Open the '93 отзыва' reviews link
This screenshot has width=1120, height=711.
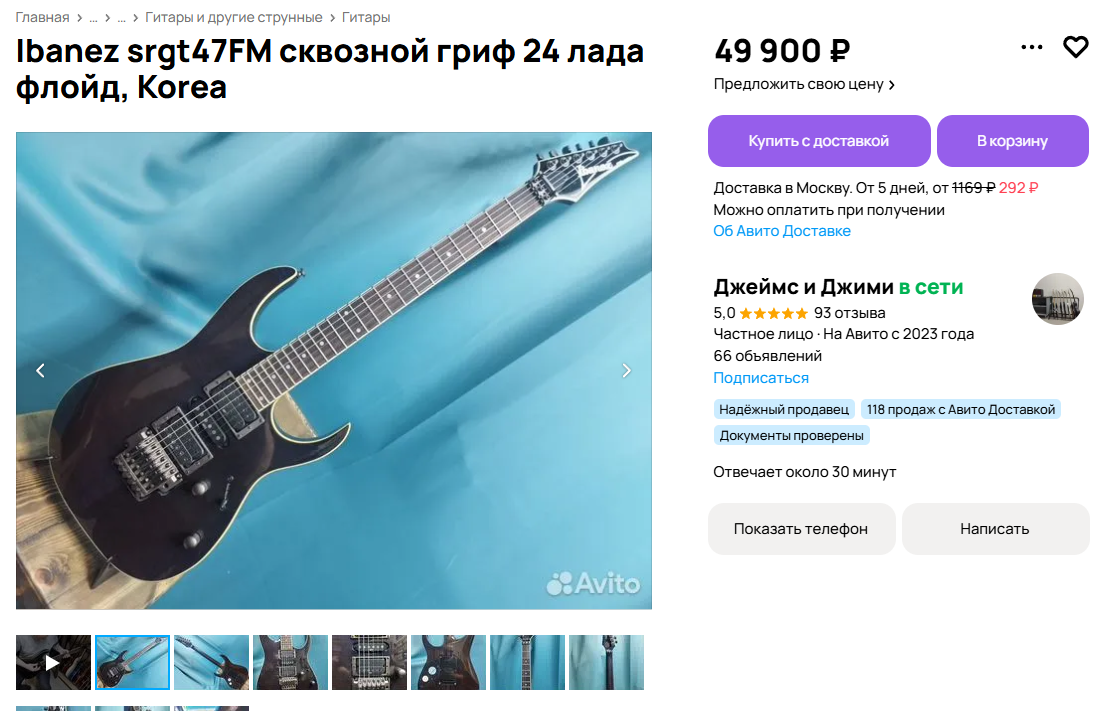point(849,313)
